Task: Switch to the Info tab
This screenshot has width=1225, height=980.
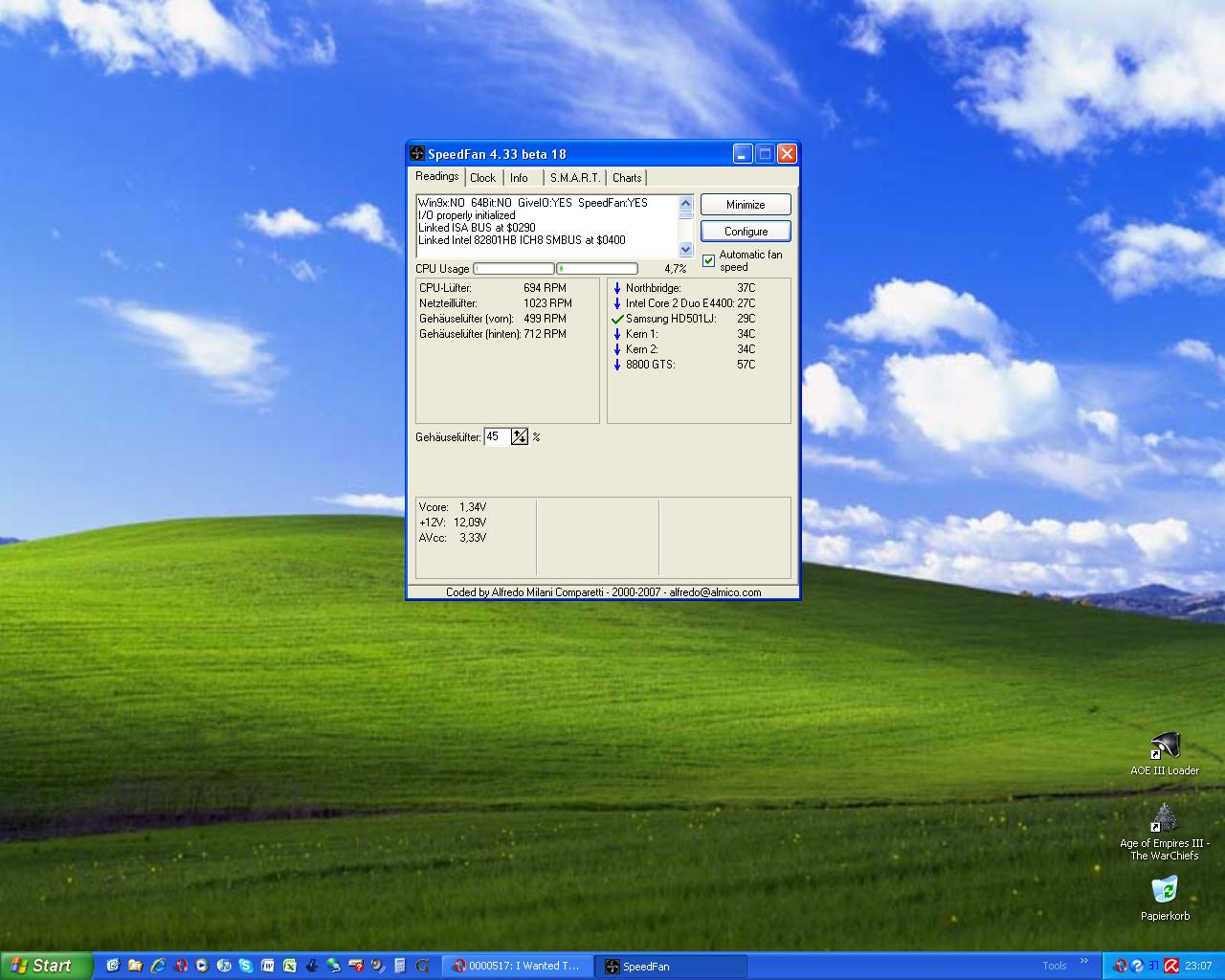Action: coord(519,178)
